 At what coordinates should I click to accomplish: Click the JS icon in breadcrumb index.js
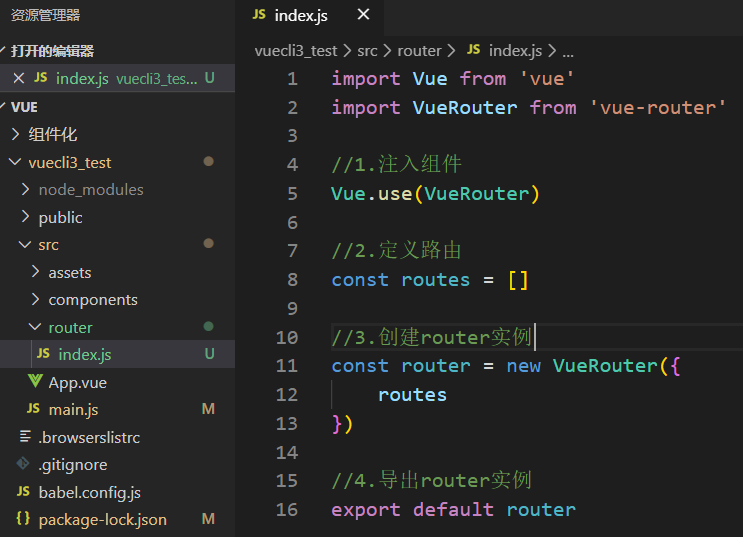(474, 50)
